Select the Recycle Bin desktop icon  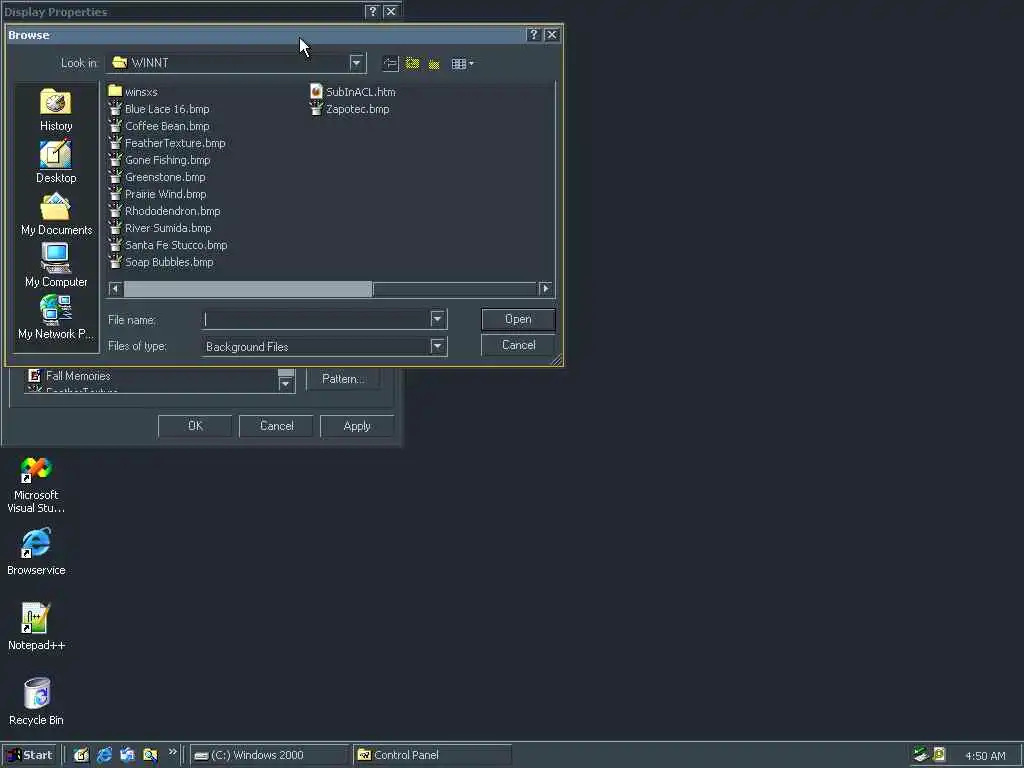pyautogui.click(x=36, y=701)
